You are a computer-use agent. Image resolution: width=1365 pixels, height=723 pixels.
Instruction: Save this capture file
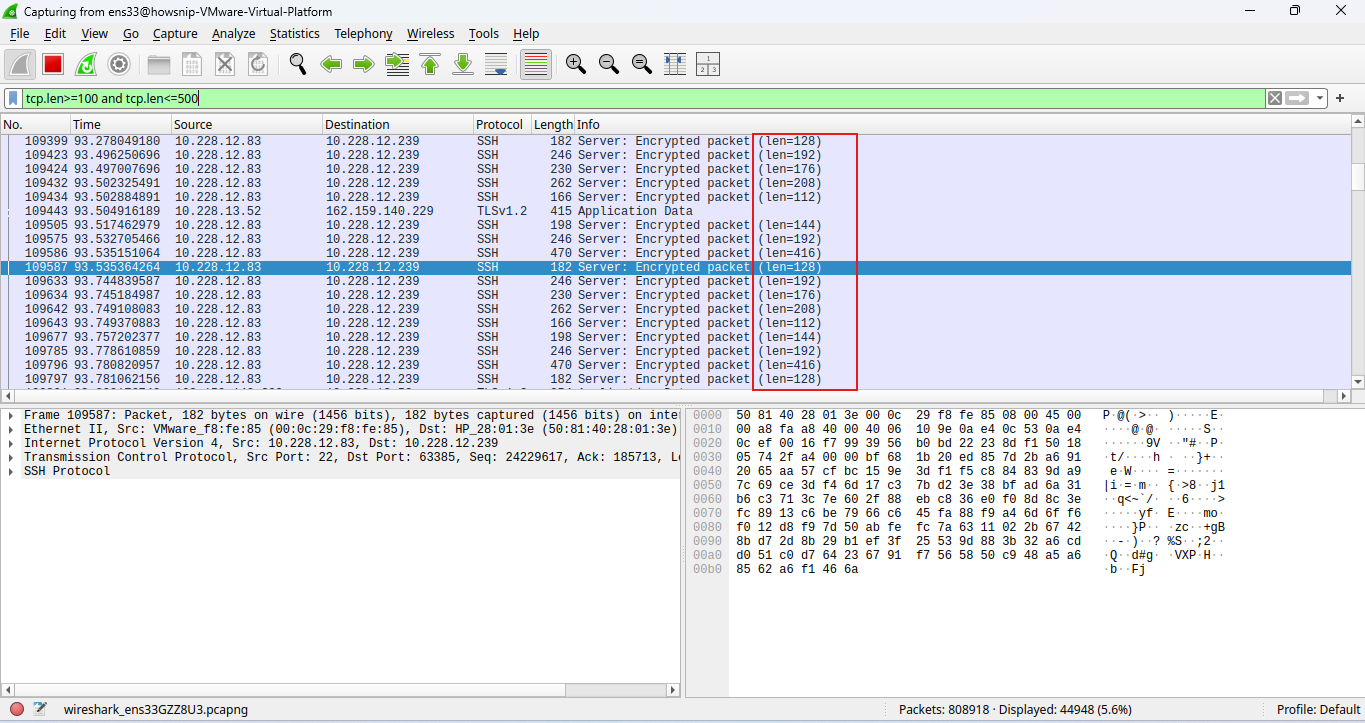tap(192, 64)
